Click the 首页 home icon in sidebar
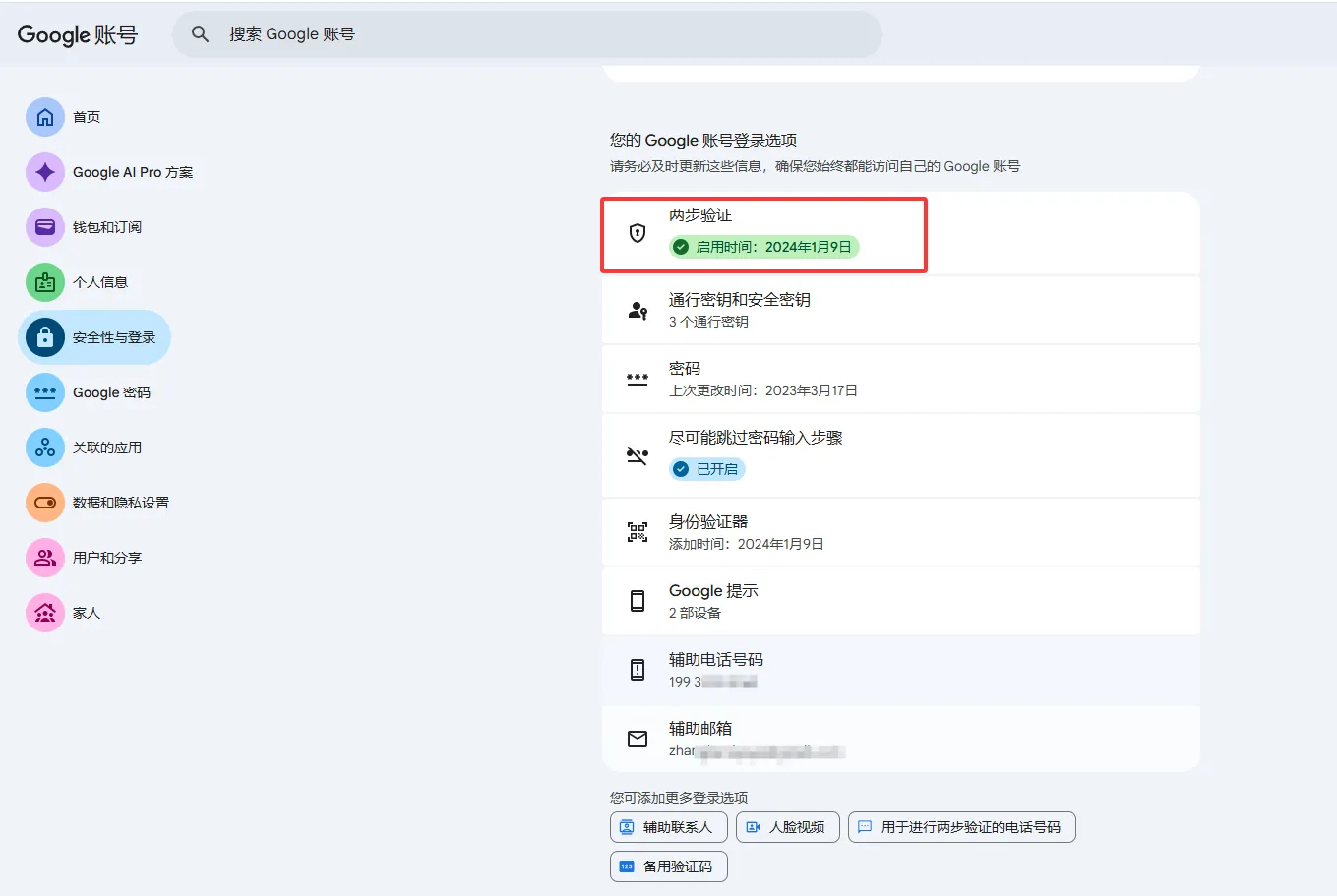1337x896 pixels. 45,117
